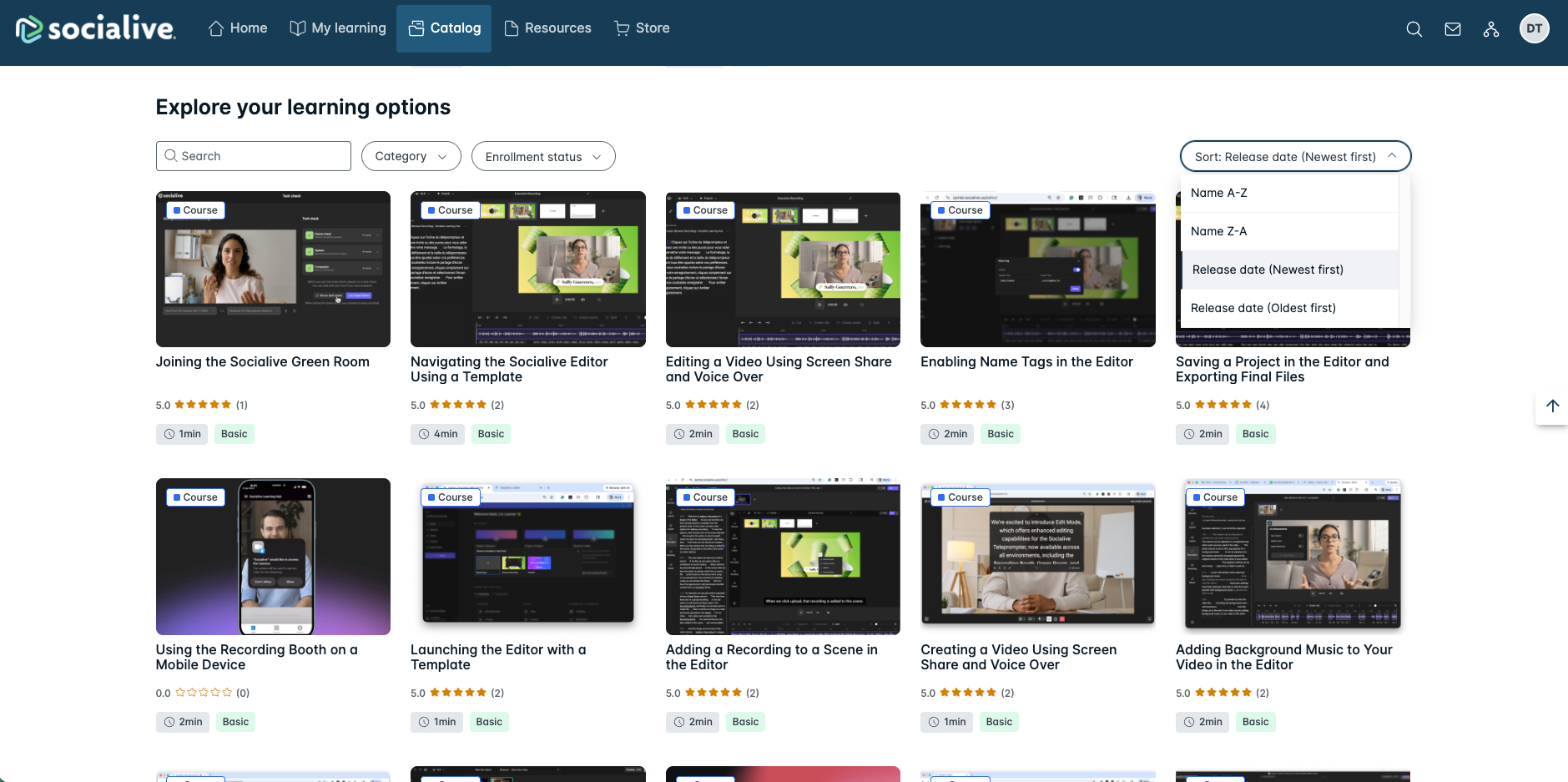Click Adding Background Music to Your Video title

(1284, 658)
